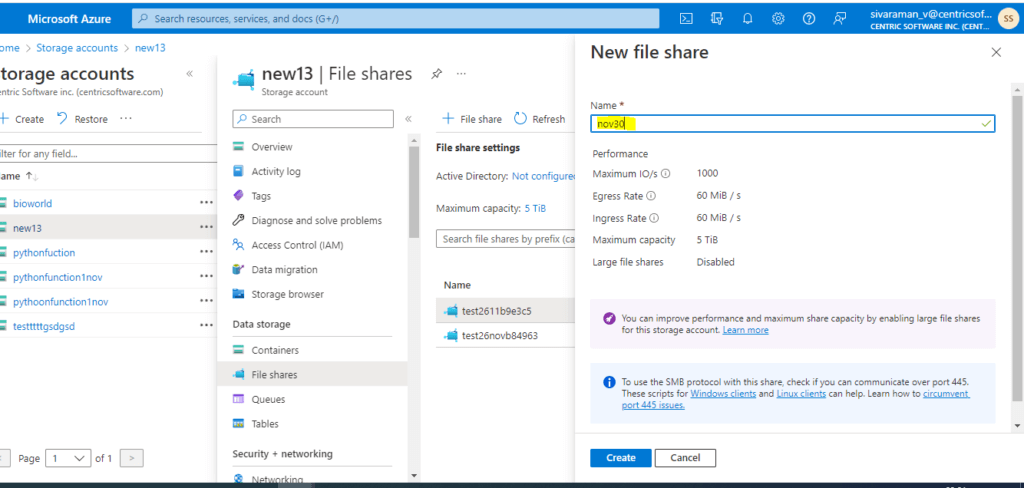
Task: Open Active Directory Not configured link
Action: [543, 176]
